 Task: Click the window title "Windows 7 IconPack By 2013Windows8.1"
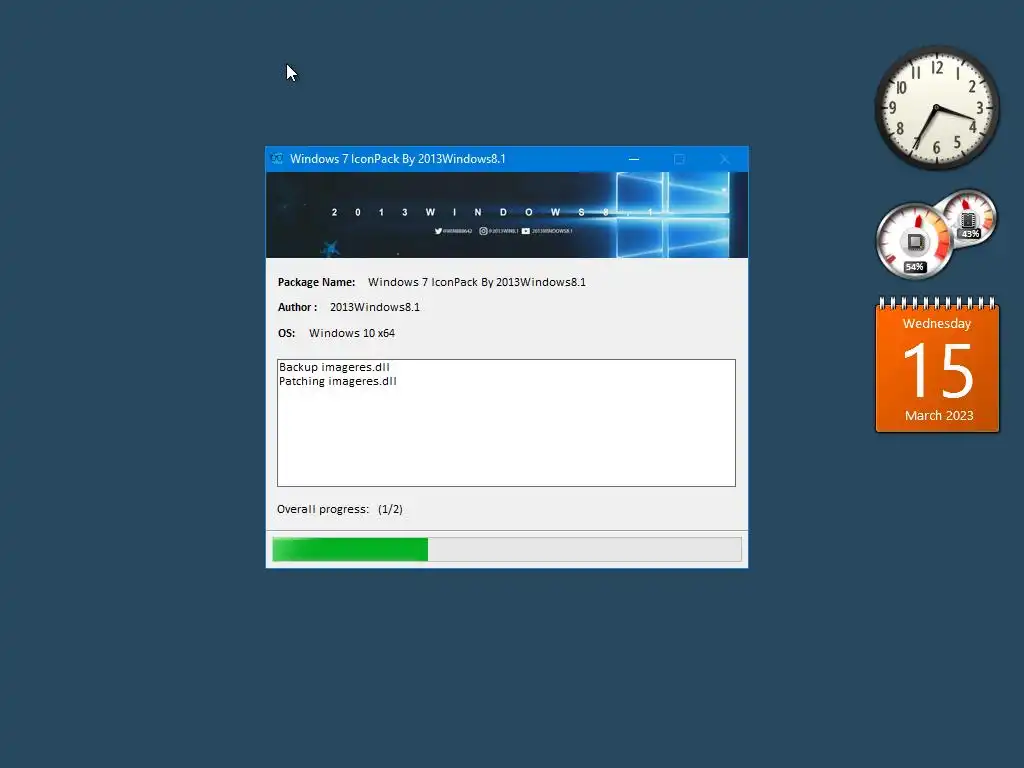click(x=398, y=159)
